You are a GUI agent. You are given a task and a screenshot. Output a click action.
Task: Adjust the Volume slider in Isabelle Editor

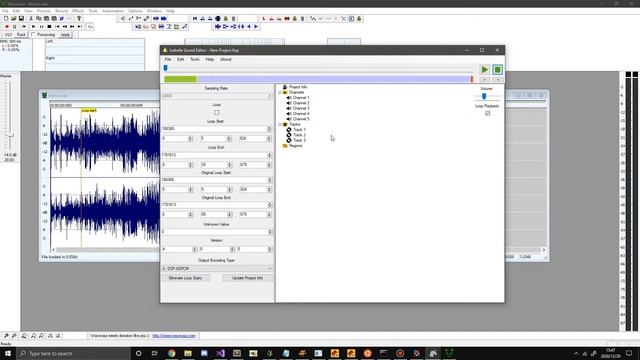484,97
